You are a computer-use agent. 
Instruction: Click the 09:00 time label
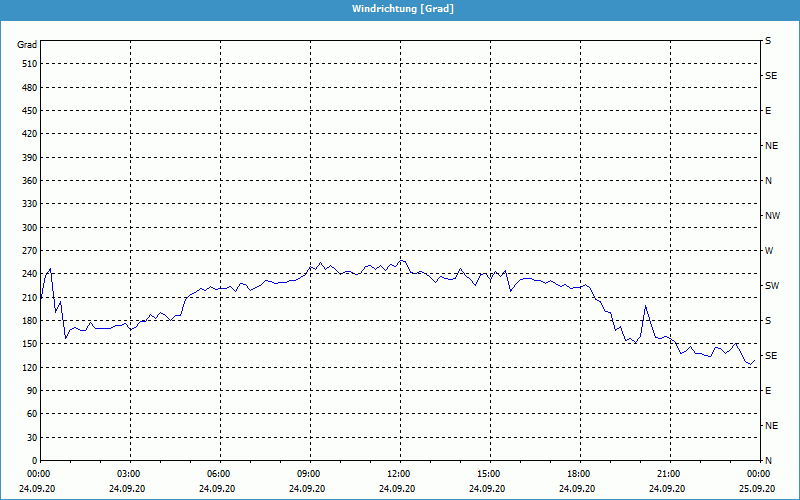309,474
